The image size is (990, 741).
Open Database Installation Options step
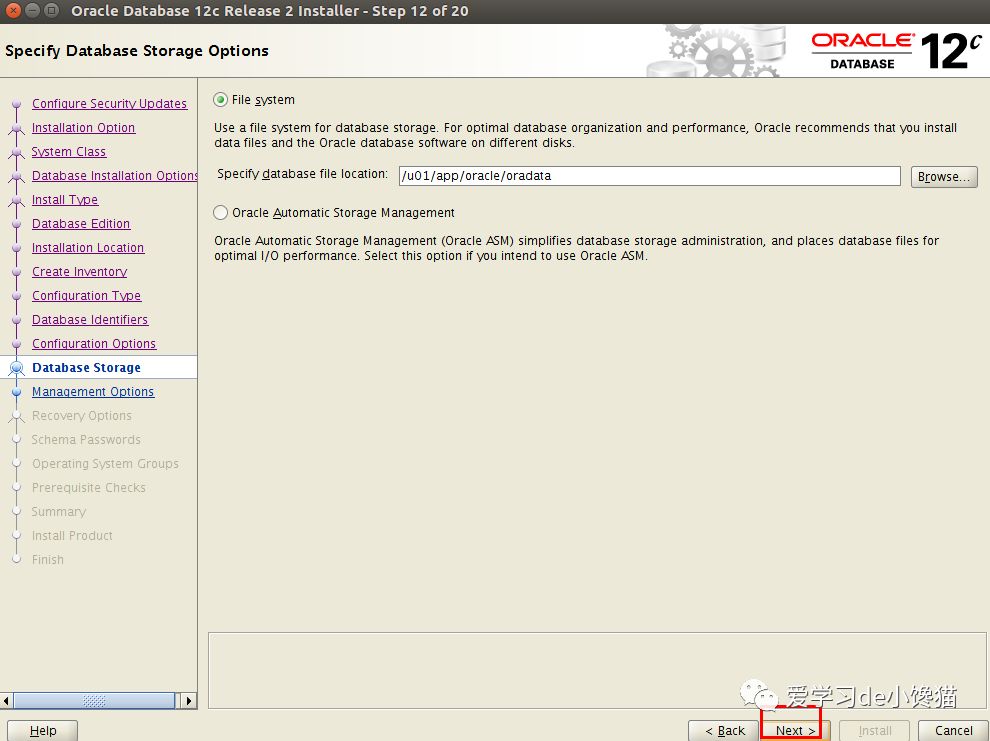[114, 175]
